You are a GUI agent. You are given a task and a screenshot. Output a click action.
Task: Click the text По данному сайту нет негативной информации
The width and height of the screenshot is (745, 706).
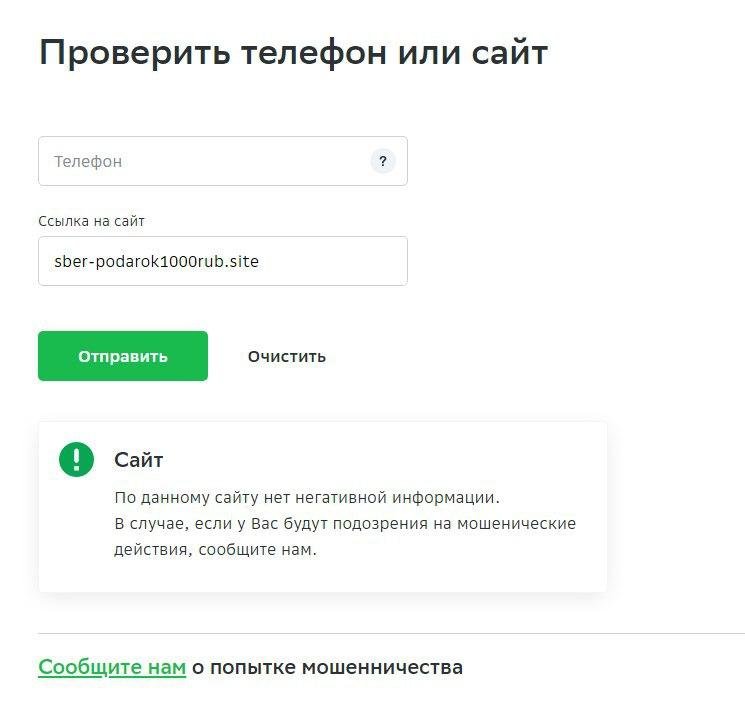click(x=306, y=497)
